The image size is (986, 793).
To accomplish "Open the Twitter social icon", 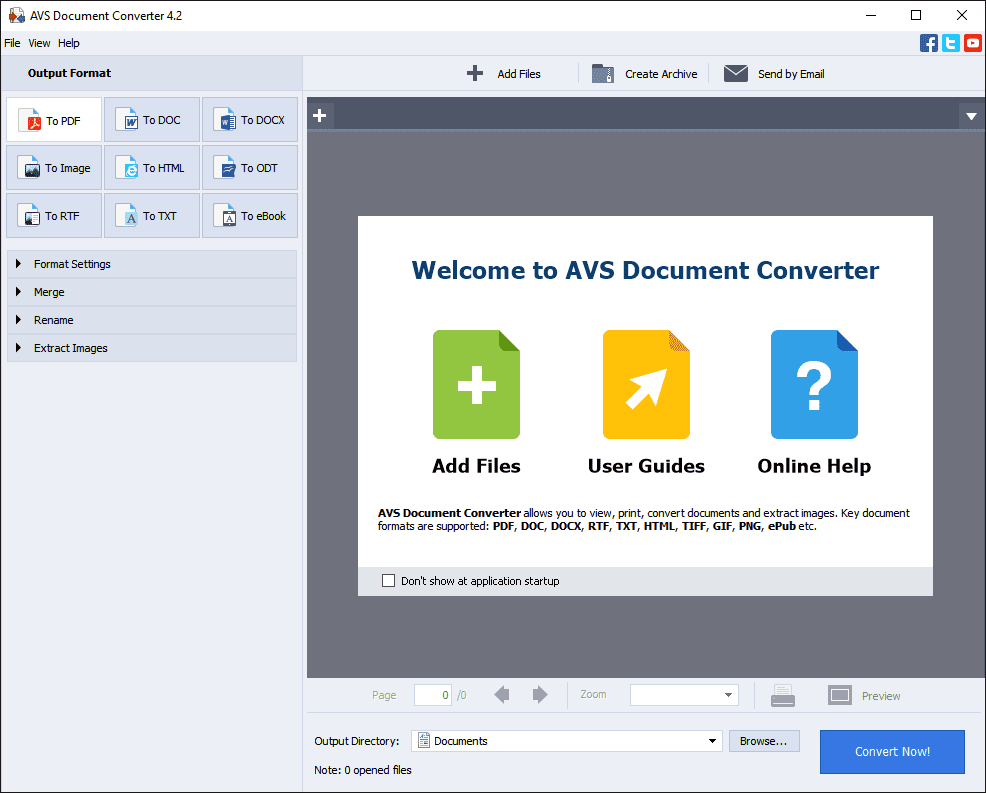I will 951,43.
